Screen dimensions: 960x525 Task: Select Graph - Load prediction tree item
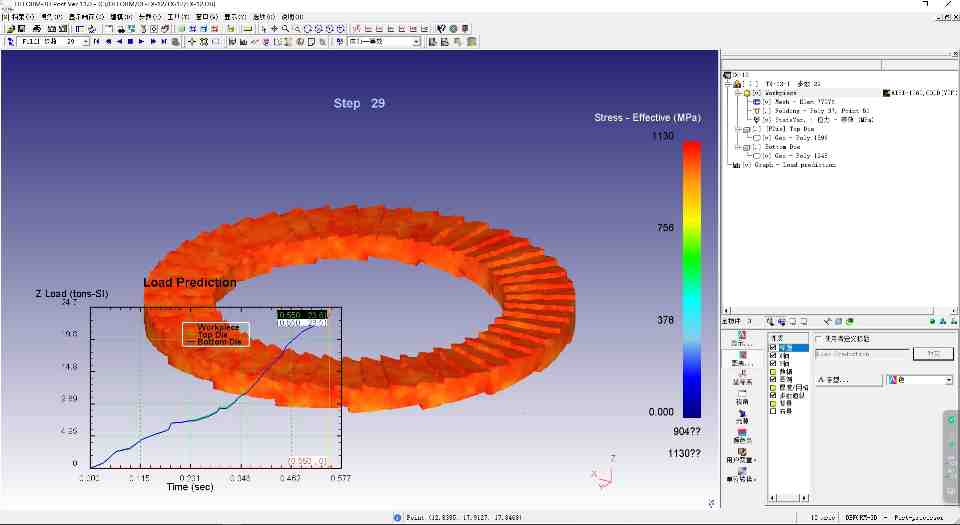tap(790, 164)
